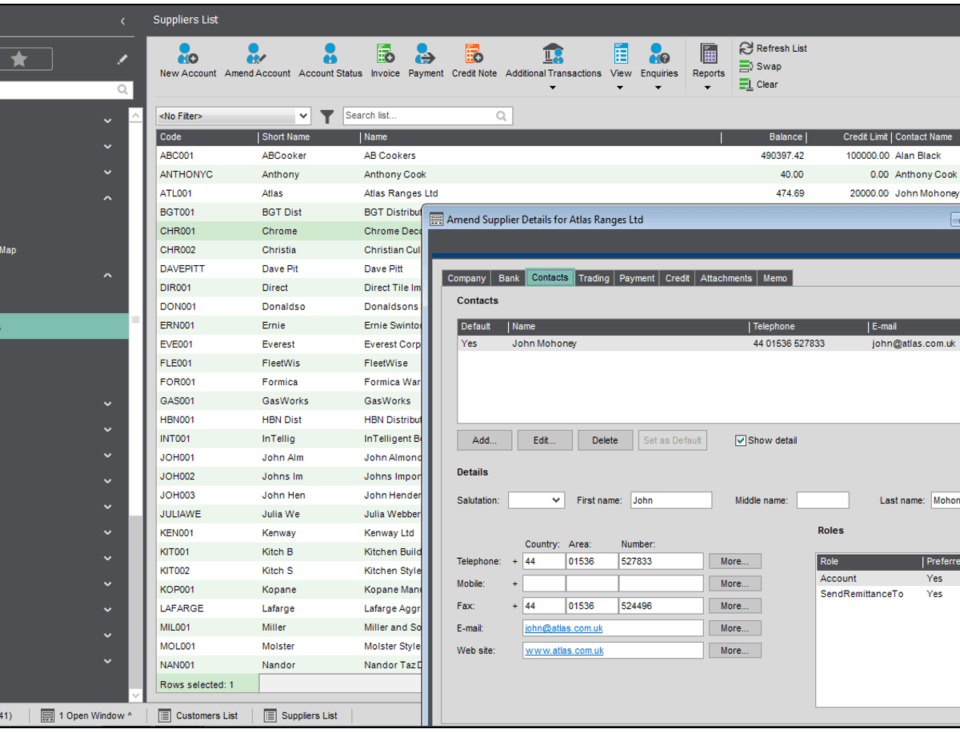Click the Additional Transactions icon

click(x=553, y=54)
